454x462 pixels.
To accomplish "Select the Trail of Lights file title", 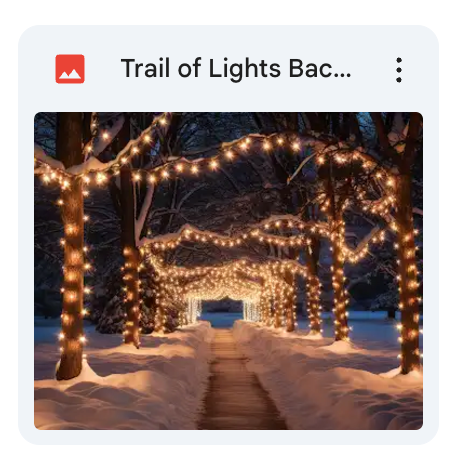I will point(236,69).
